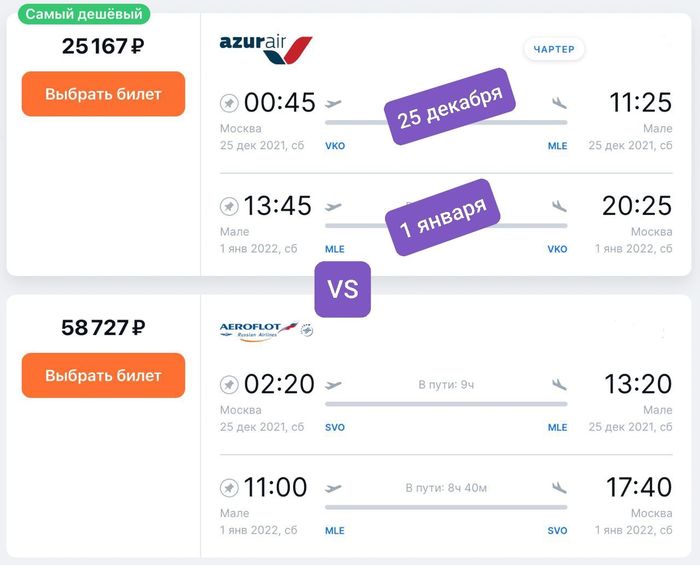This screenshot has height=565, width=700.
Task: Select the ticket for 25 167 ₽
Action: click(x=103, y=94)
